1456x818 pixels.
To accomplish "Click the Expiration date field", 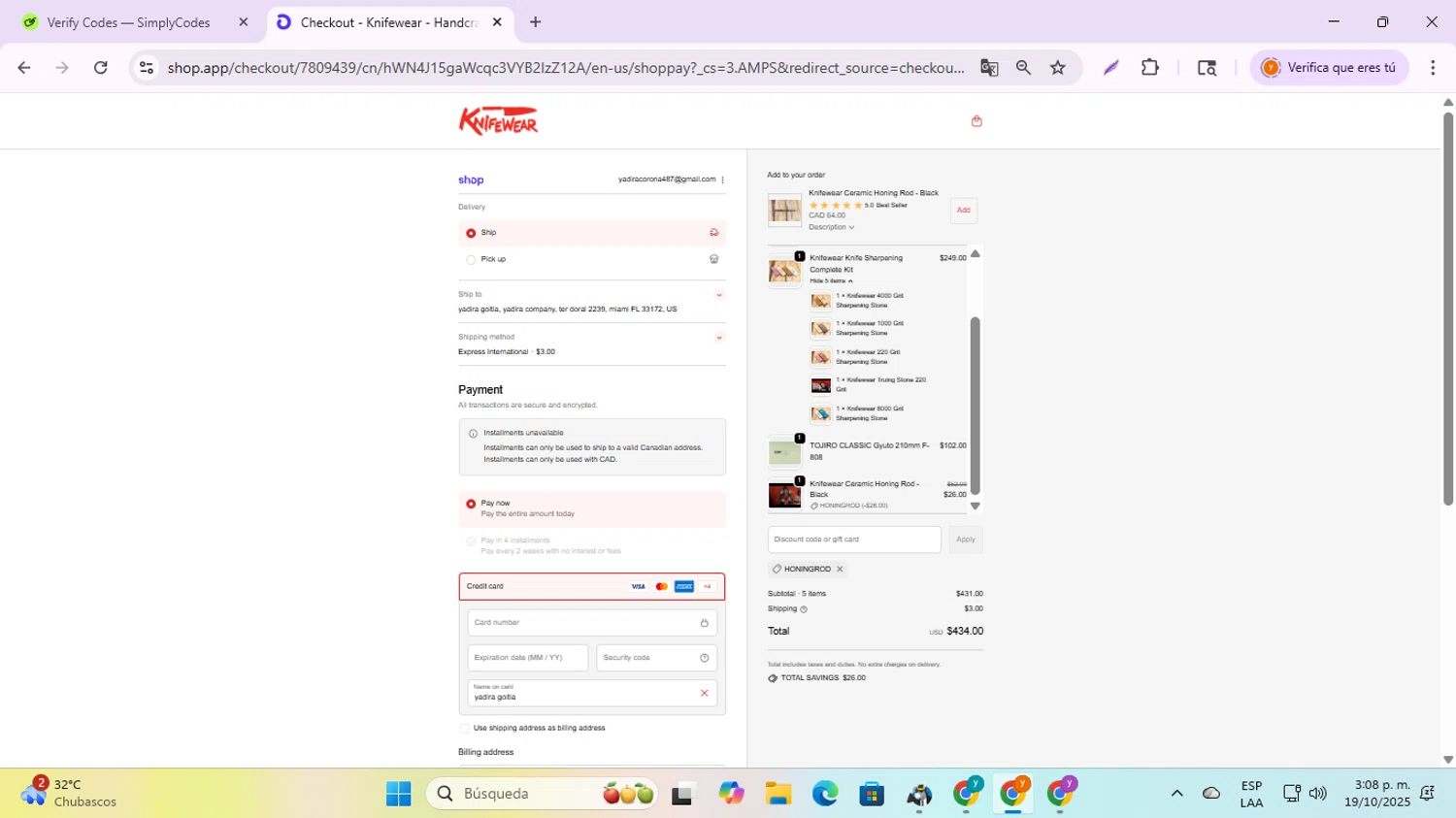I will click(x=528, y=658).
